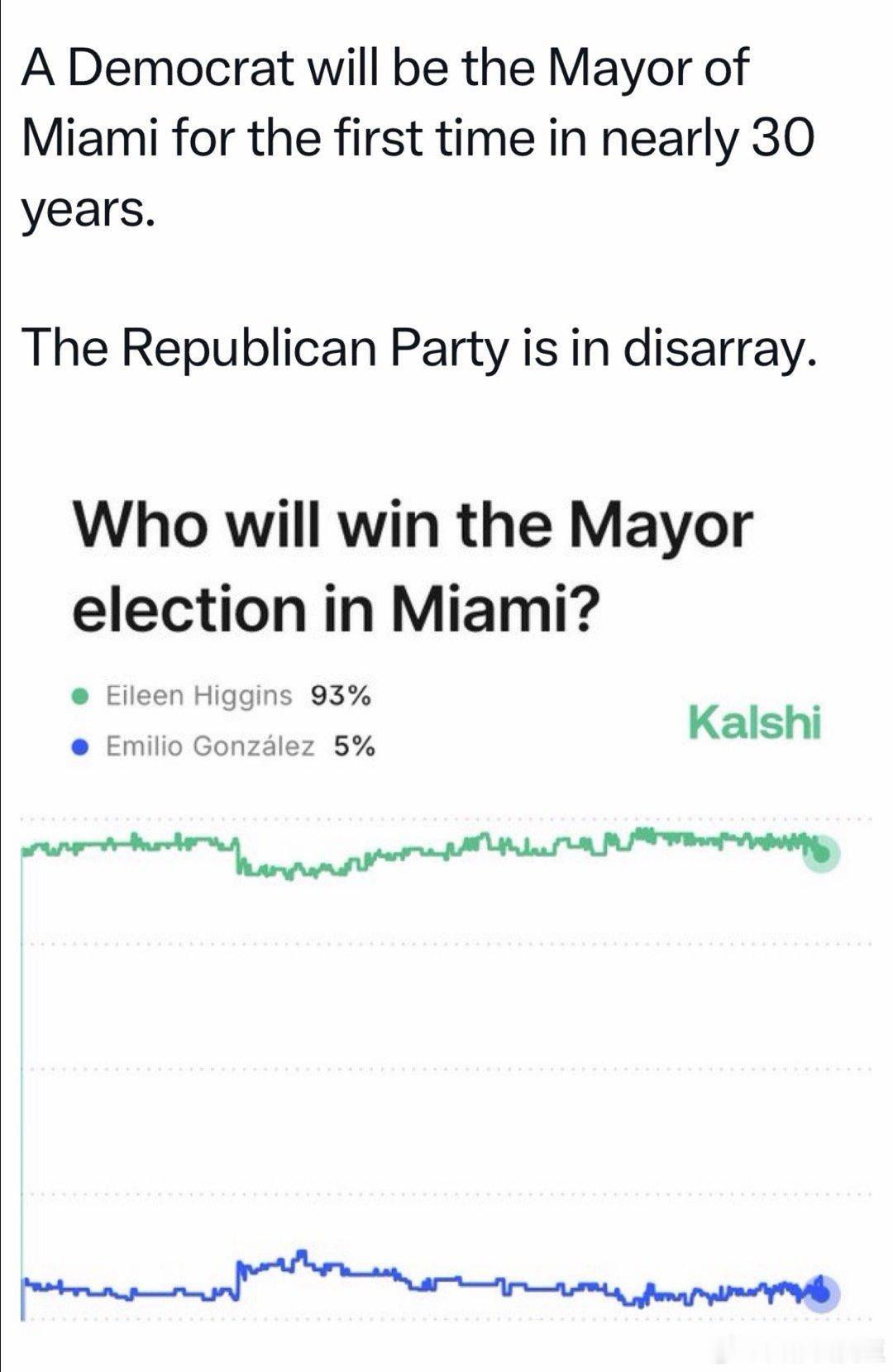This screenshot has height=1372, width=893.
Task: Open the 'Who will win the Mayor' title
Action: tap(413, 526)
